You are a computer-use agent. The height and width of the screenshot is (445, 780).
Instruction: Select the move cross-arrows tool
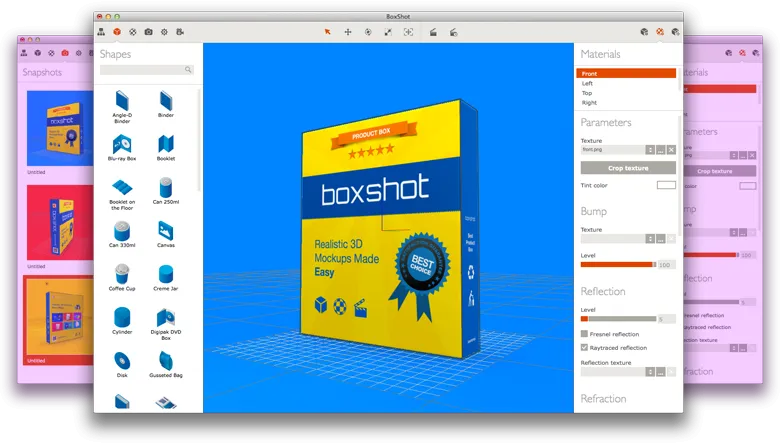[x=348, y=32]
